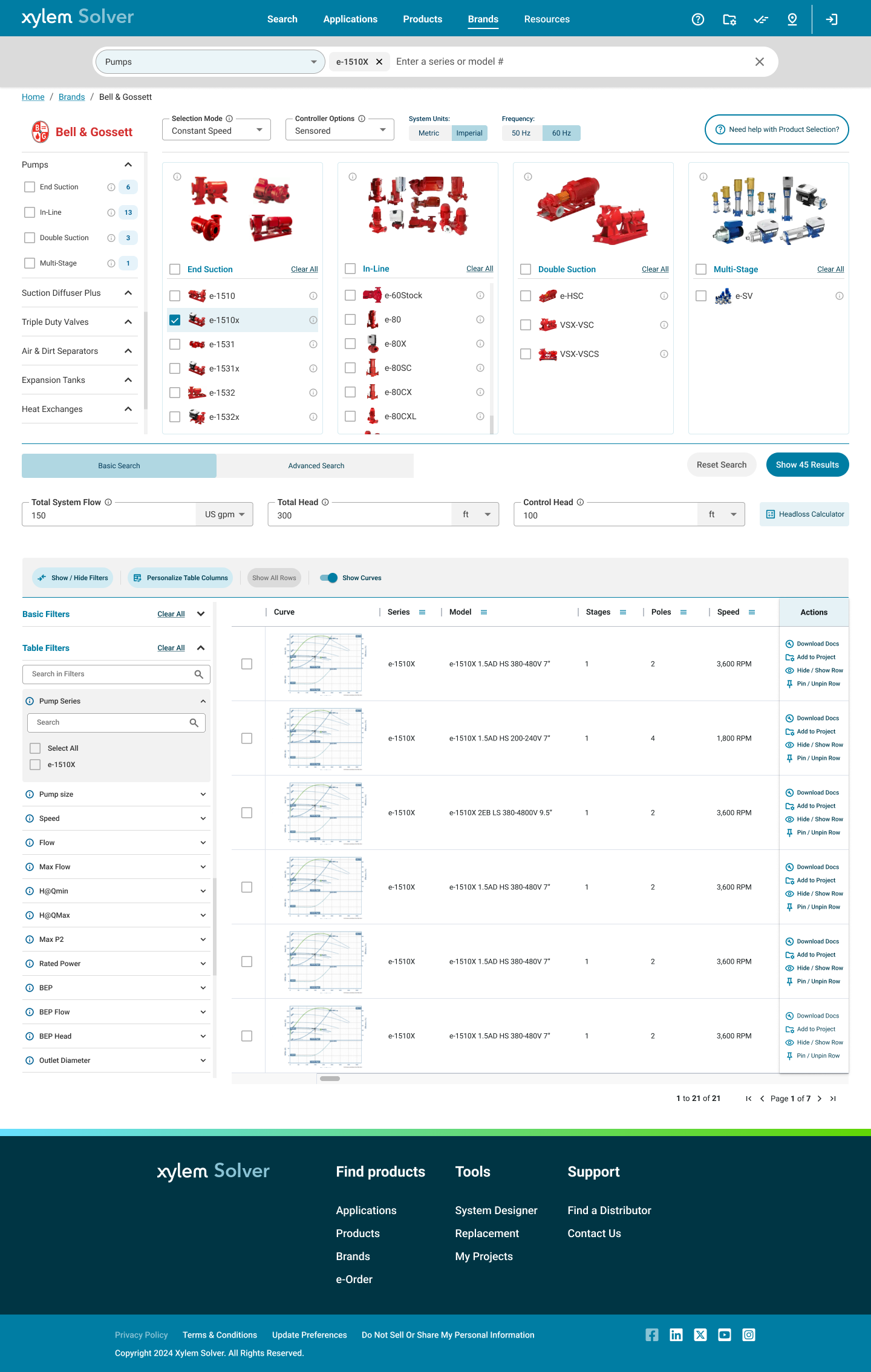The width and height of the screenshot is (871, 1372).
Task: Open Speed column menu icon
Action: click(x=752, y=612)
